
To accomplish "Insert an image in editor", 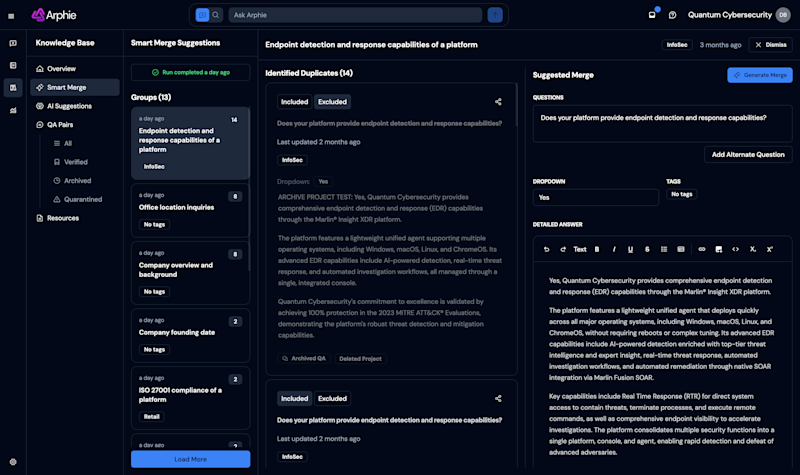I will [719, 249].
